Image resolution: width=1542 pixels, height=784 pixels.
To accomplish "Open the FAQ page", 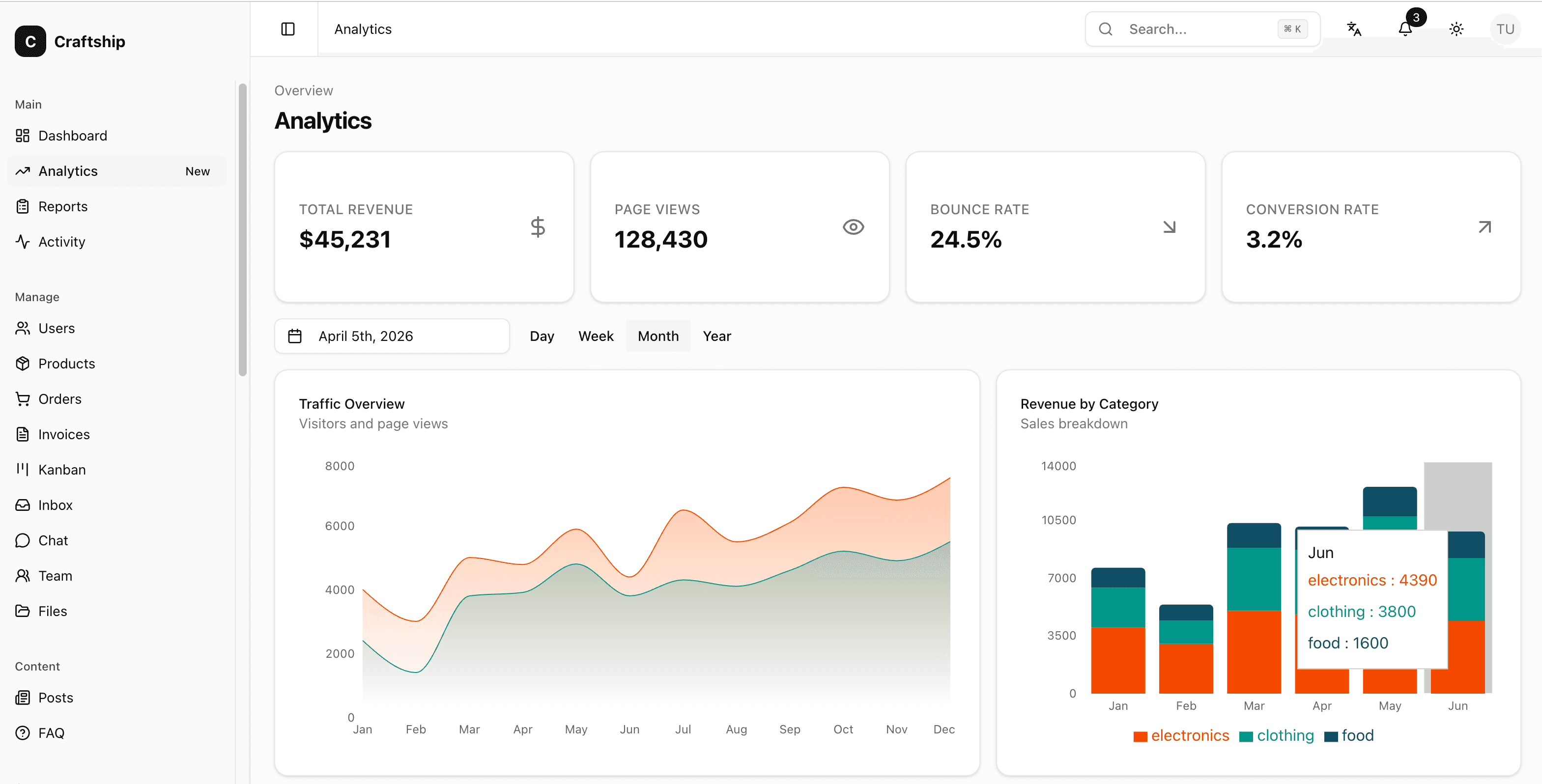I will 52,732.
